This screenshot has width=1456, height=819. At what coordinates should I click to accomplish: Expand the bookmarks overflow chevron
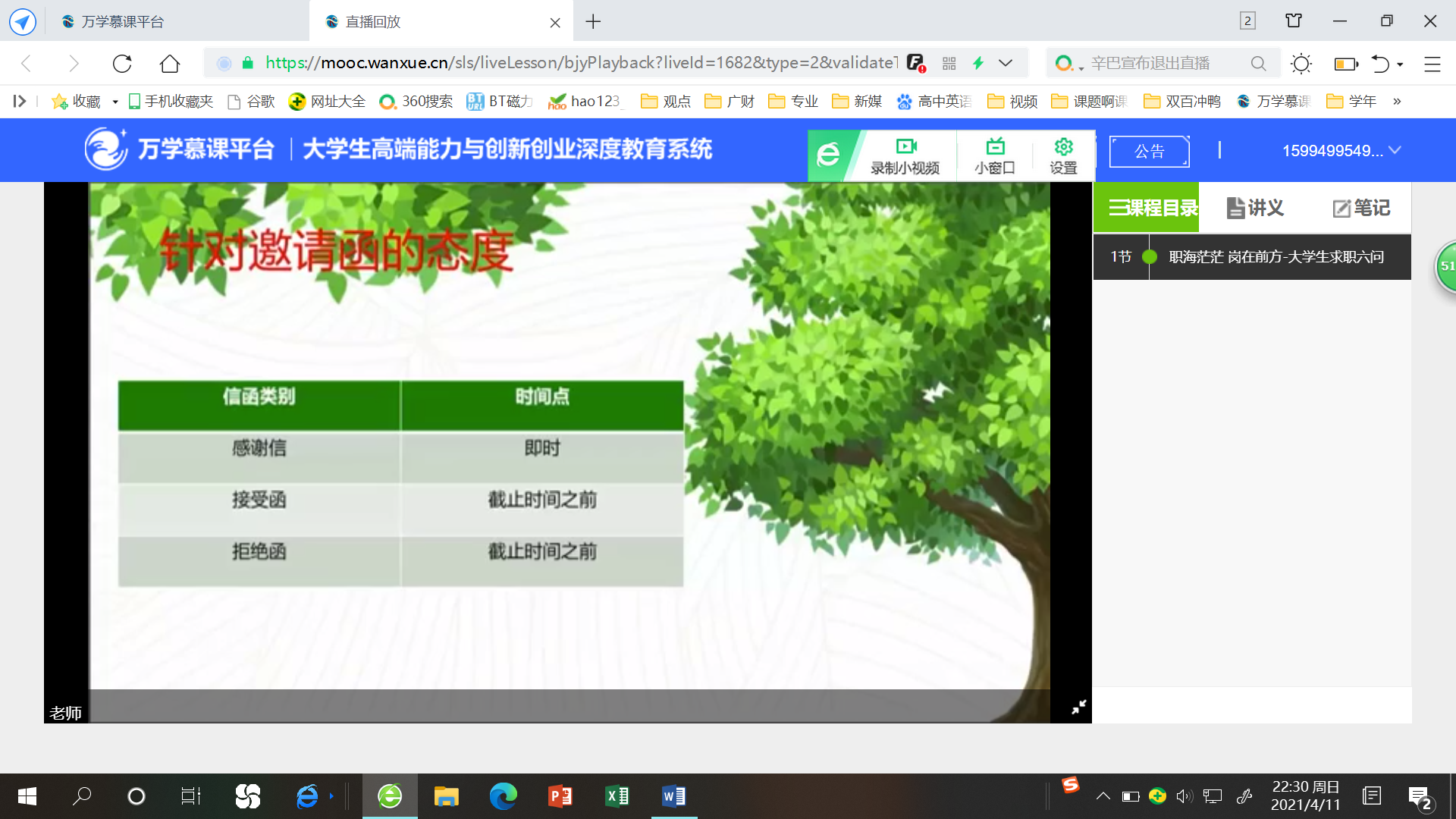[x=1397, y=102]
